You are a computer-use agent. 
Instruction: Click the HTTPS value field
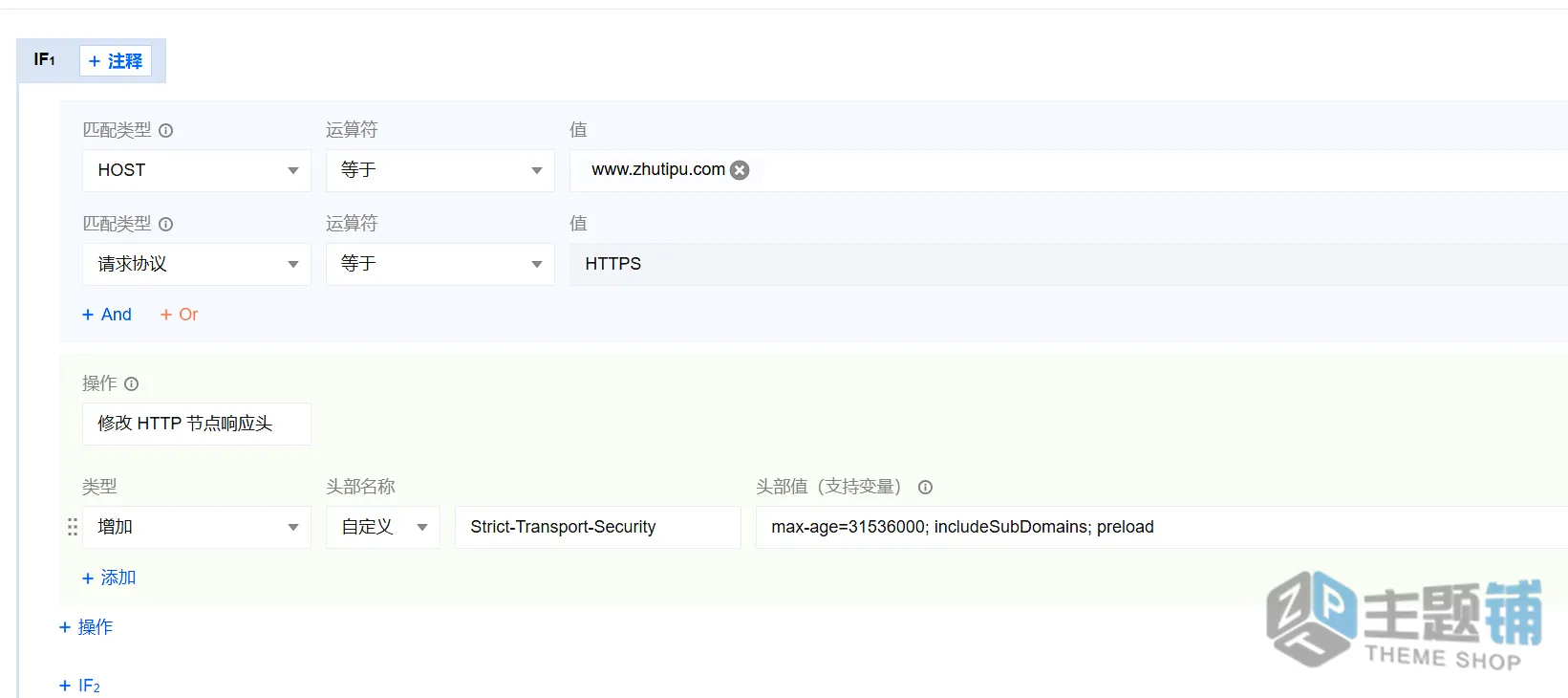coord(1068,264)
